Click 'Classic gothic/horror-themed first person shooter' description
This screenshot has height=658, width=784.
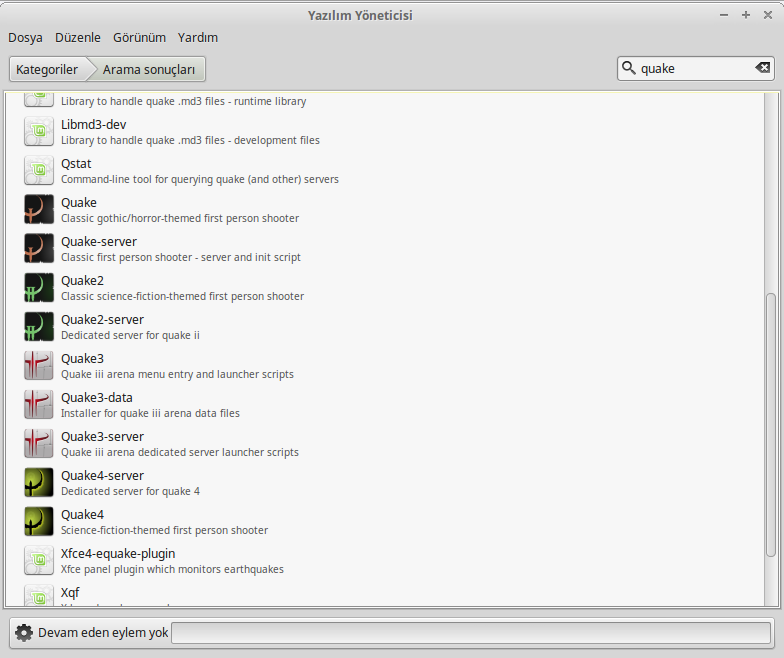click(x=180, y=218)
